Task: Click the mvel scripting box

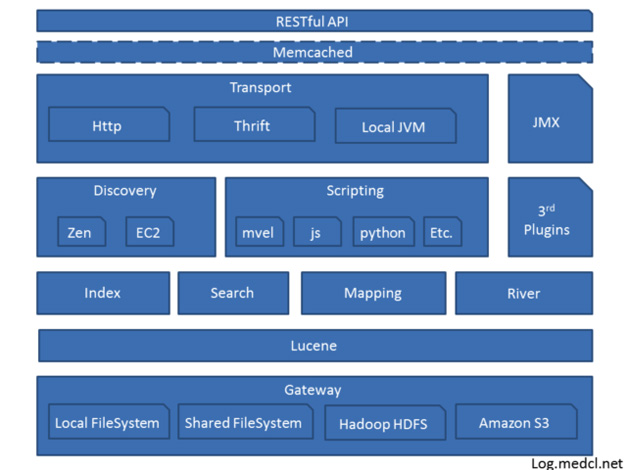Action: (x=259, y=233)
